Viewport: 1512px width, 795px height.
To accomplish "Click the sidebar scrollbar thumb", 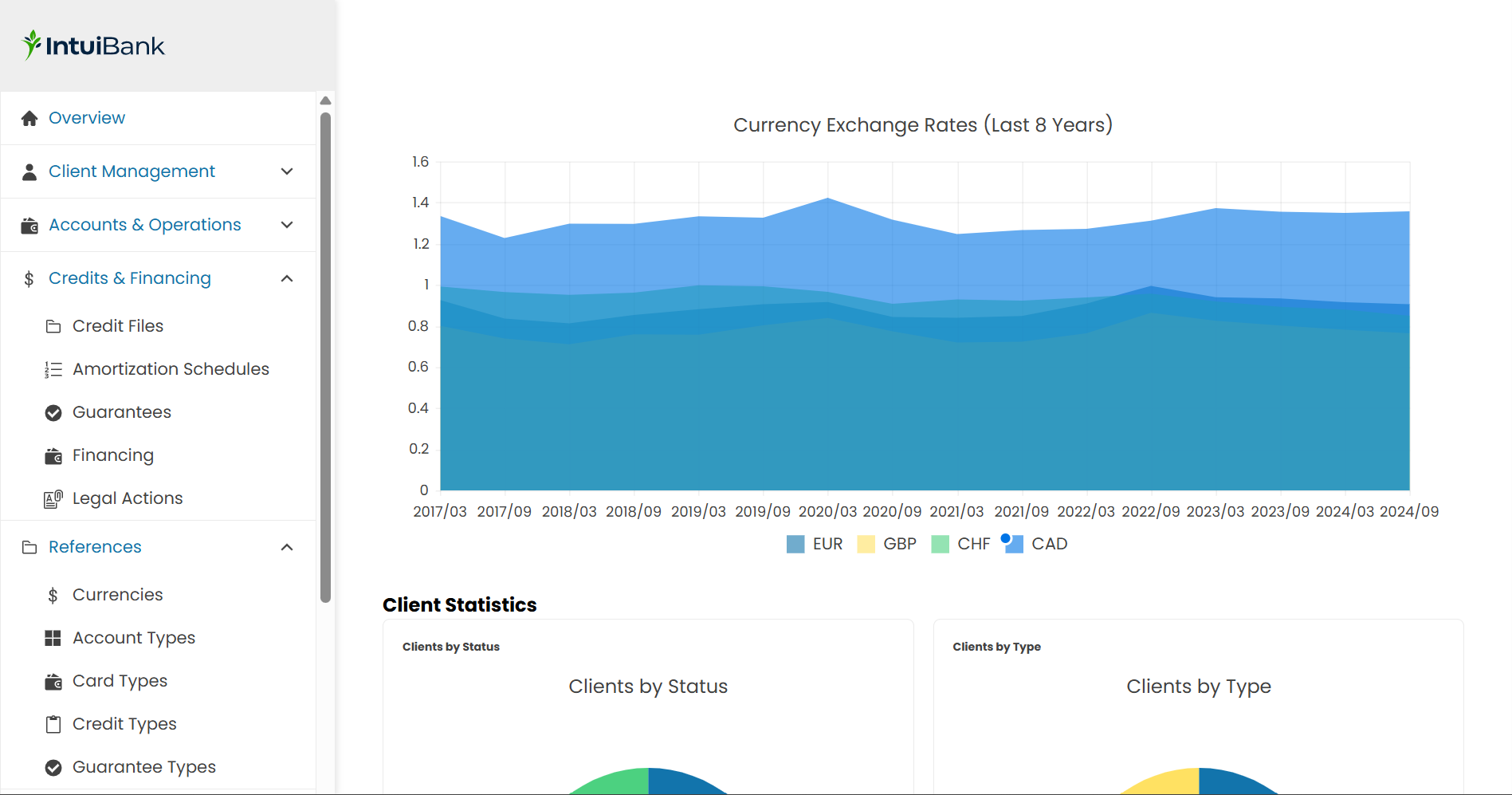I will tap(325, 357).
